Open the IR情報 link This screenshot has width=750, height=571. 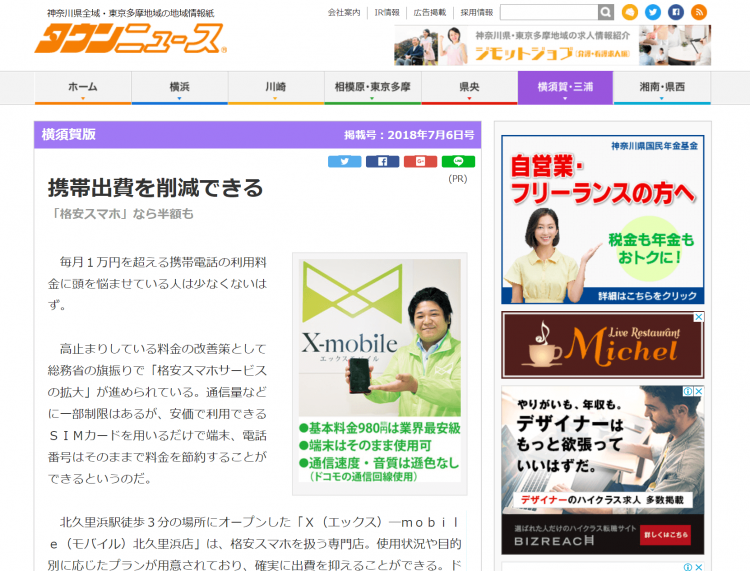coord(387,12)
